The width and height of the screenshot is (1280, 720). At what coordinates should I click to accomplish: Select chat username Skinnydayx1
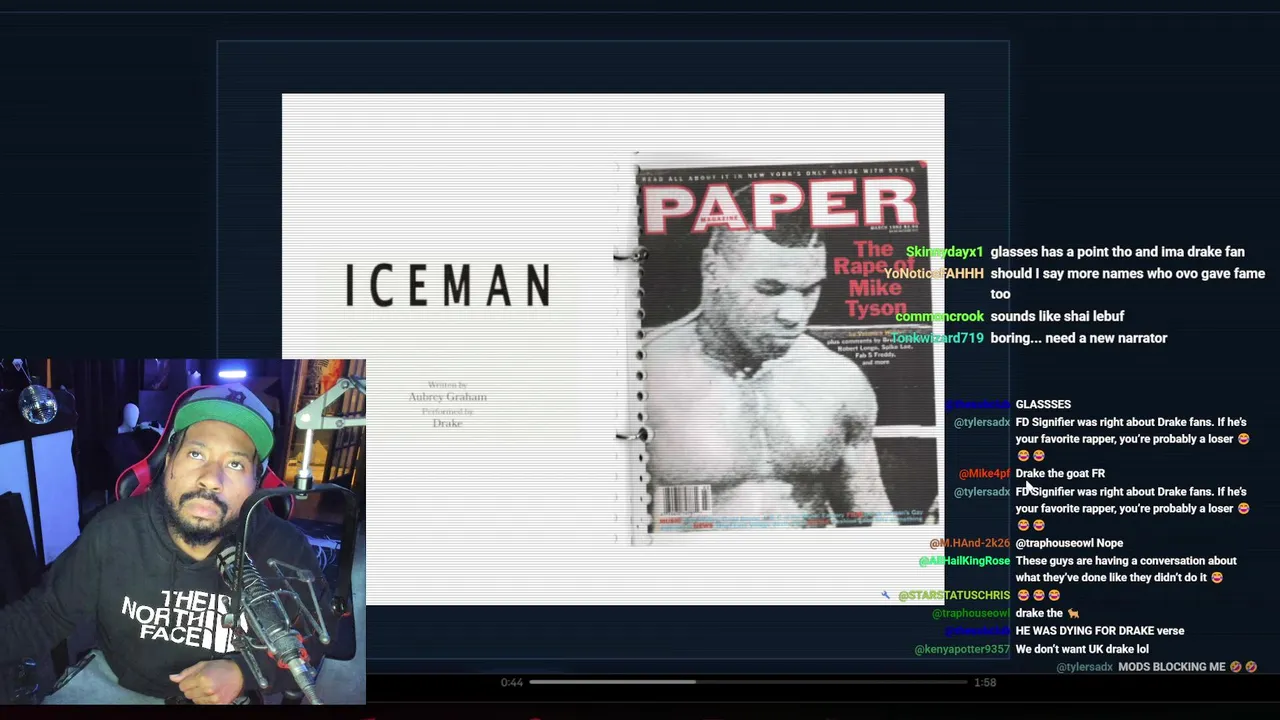(945, 252)
